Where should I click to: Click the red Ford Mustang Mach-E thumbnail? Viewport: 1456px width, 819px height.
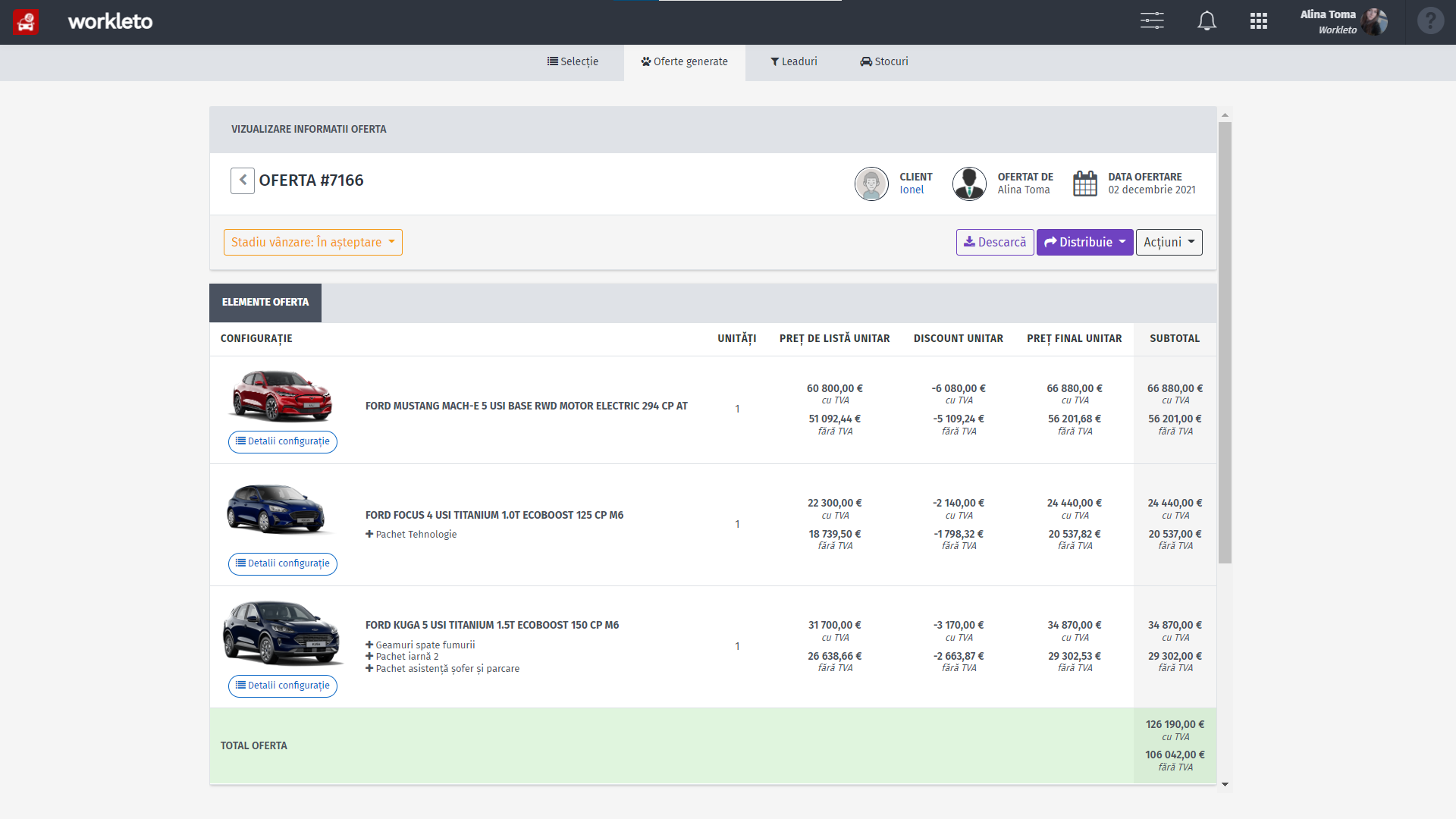pos(281,395)
